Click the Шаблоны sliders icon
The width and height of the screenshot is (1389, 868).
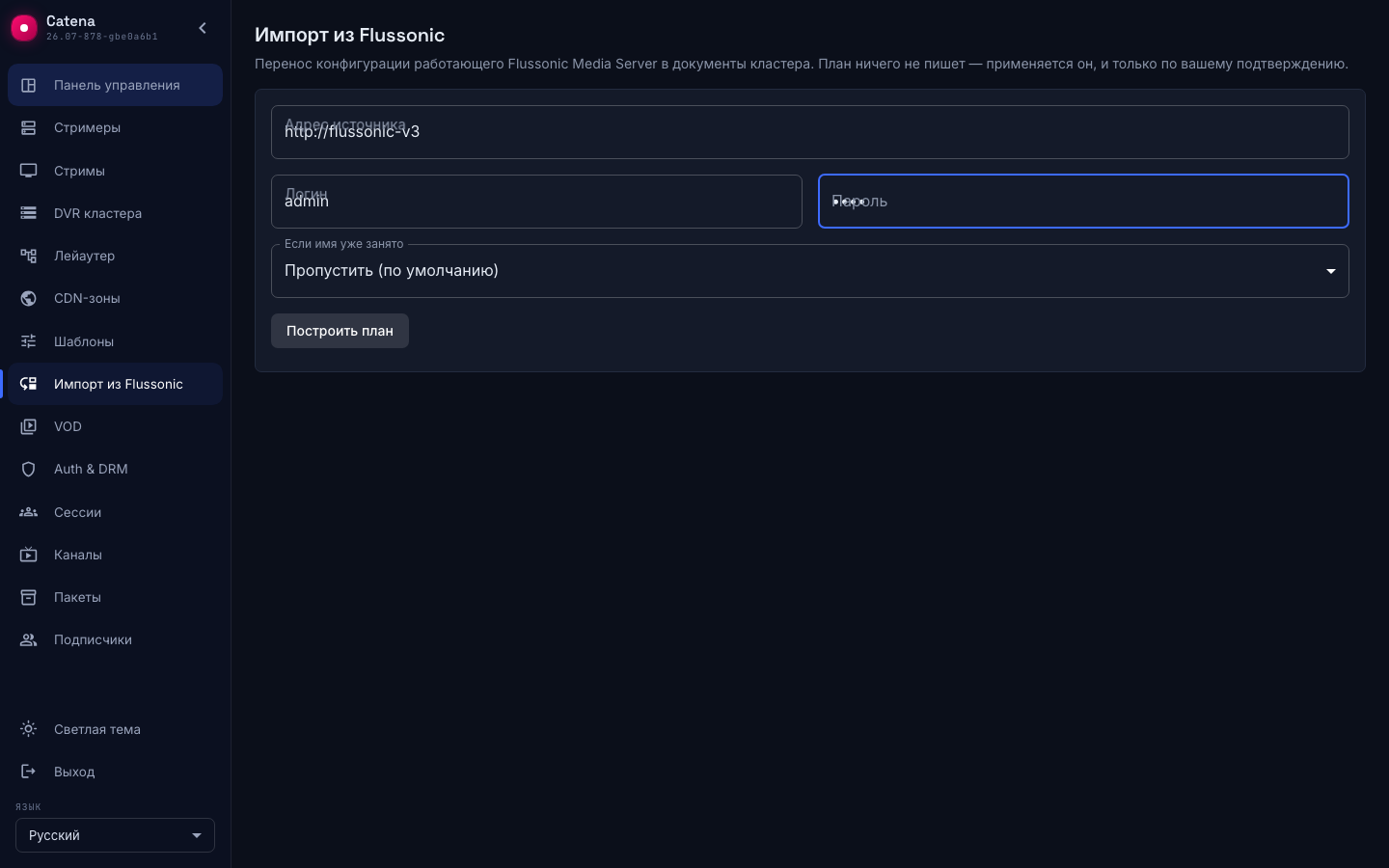coord(29,341)
